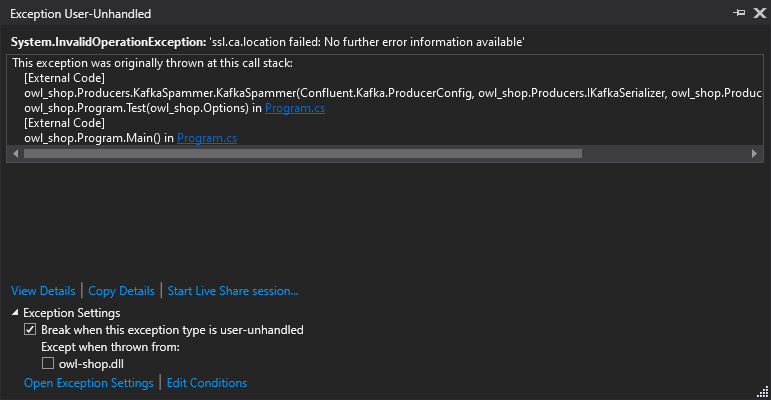The height and width of the screenshot is (400, 771).
Task: Check the owl-shop.dll exclusion checkbox
Action: point(48,364)
